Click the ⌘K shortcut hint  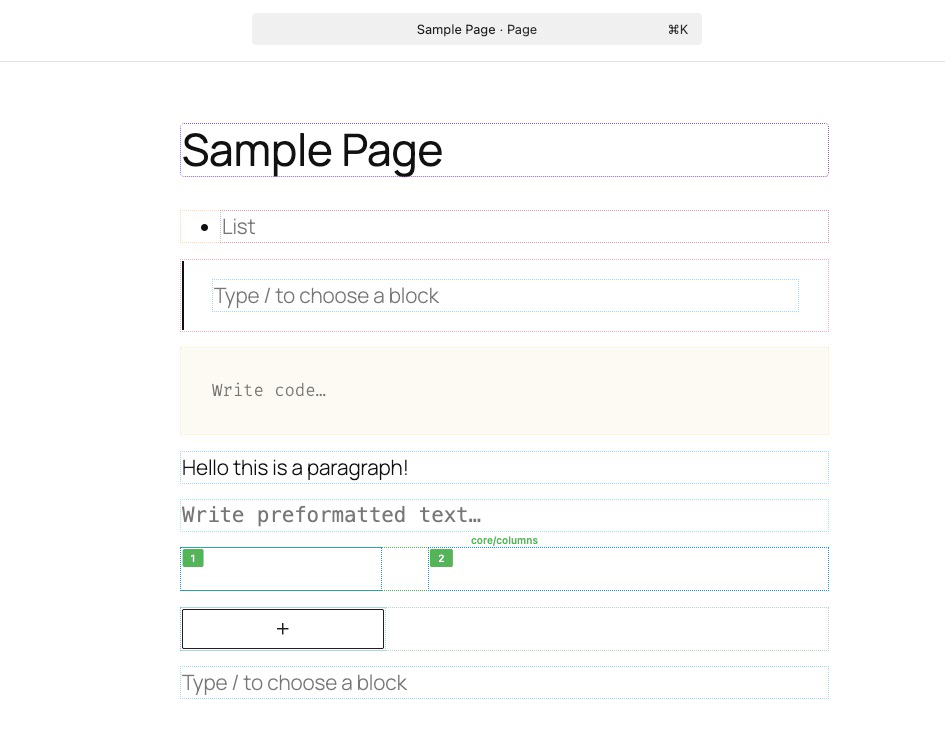[678, 29]
